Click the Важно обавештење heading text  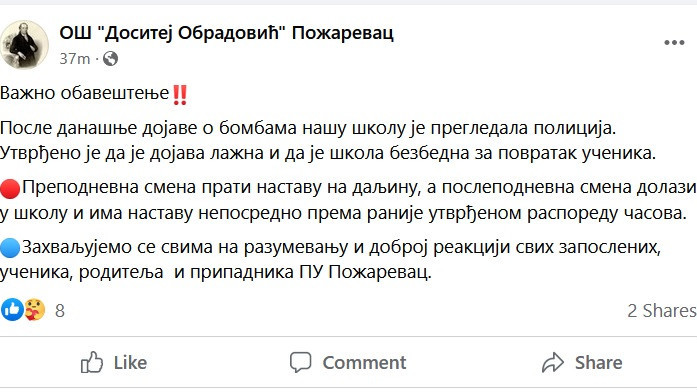pos(84,93)
